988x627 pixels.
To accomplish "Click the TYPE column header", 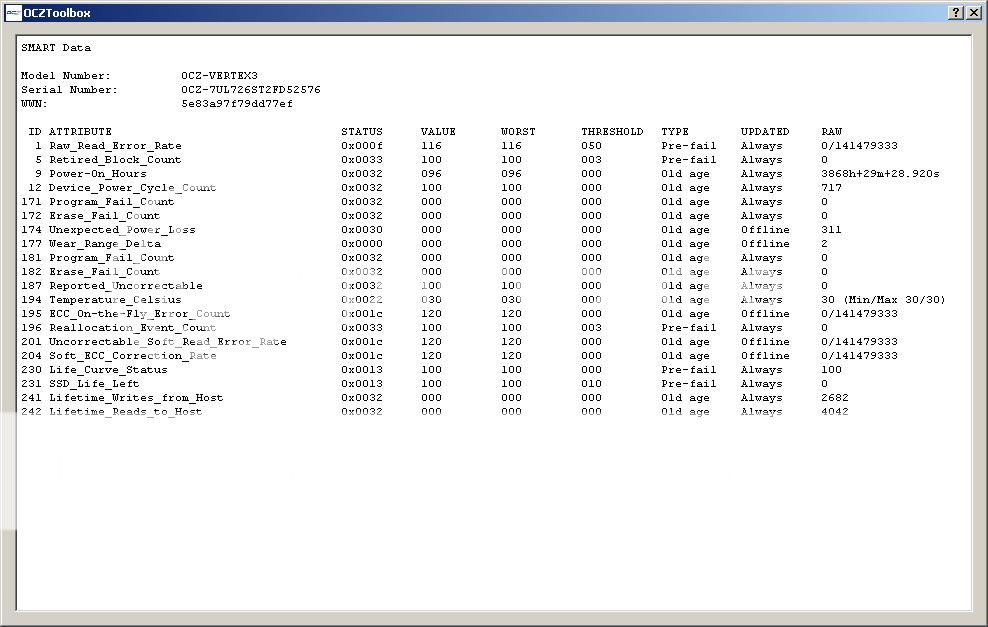I will click(x=675, y=132).
